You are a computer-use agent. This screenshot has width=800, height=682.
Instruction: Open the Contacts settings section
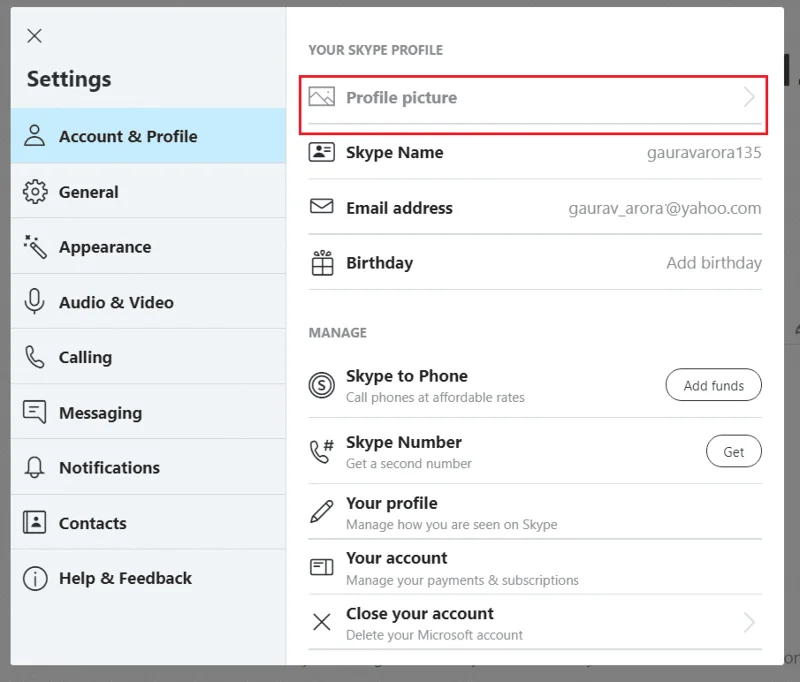148,522
